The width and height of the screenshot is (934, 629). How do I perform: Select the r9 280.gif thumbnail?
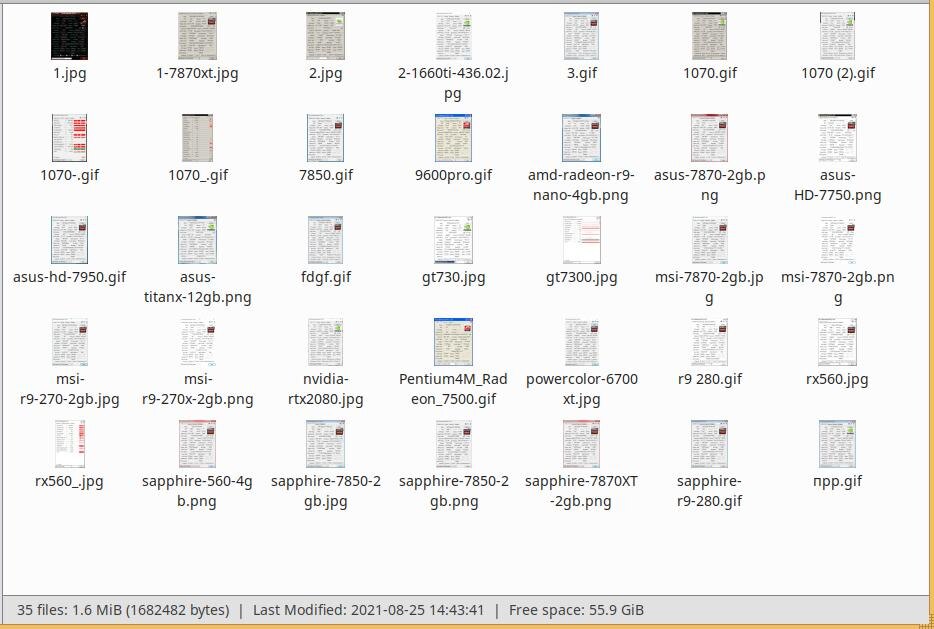click(709, 341)
